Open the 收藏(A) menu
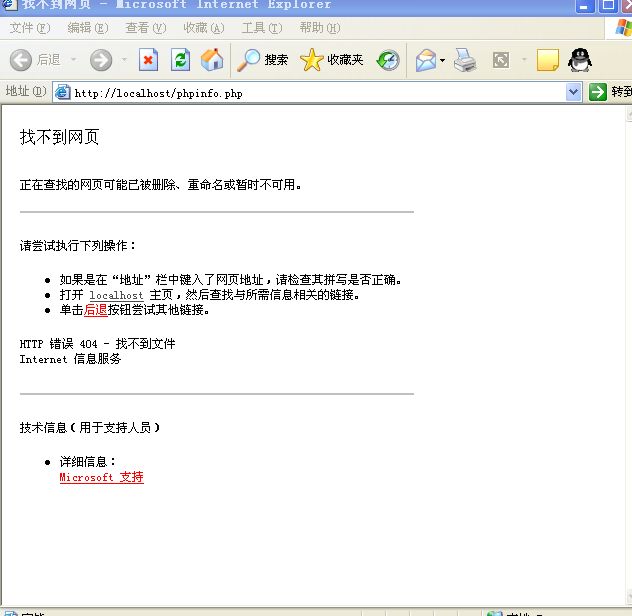The image size is (632, 616). [204, 28]
